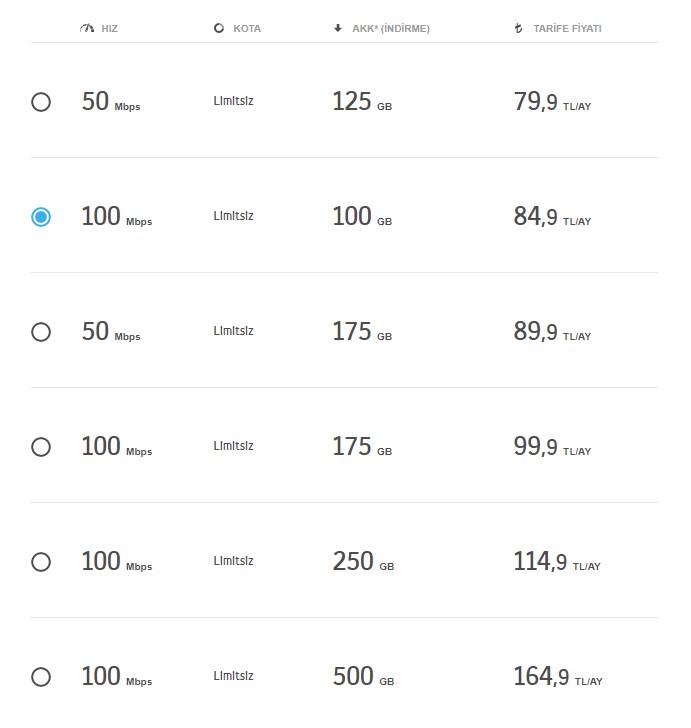Click the AKK* (İNDİRME) column header

[391, 29]
